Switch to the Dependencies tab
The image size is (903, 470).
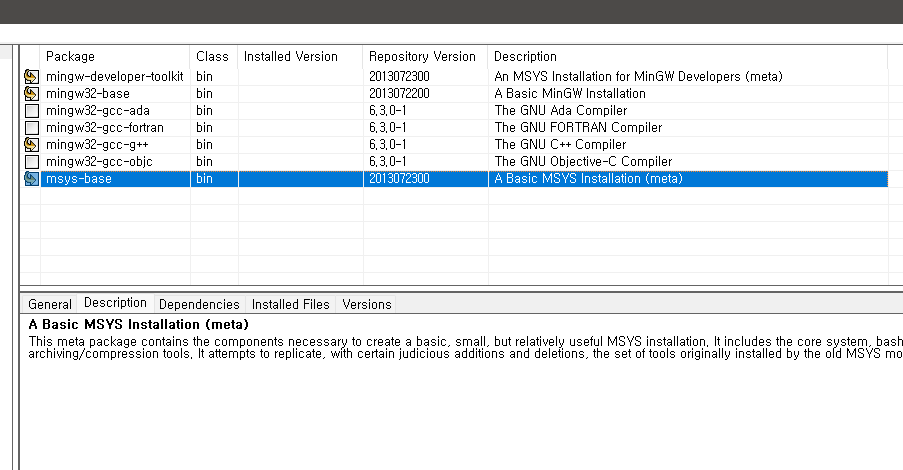pyautogui.click(x=199, y=304)
